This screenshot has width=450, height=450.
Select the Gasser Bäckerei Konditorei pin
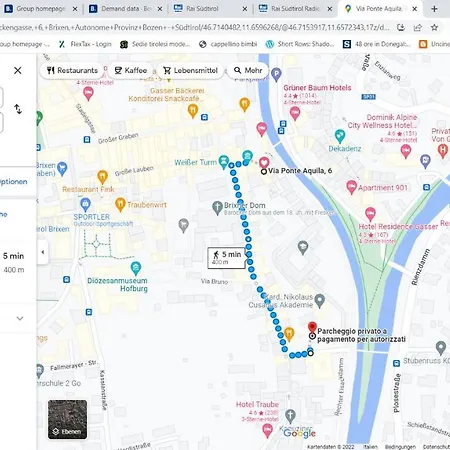[193, 111]
